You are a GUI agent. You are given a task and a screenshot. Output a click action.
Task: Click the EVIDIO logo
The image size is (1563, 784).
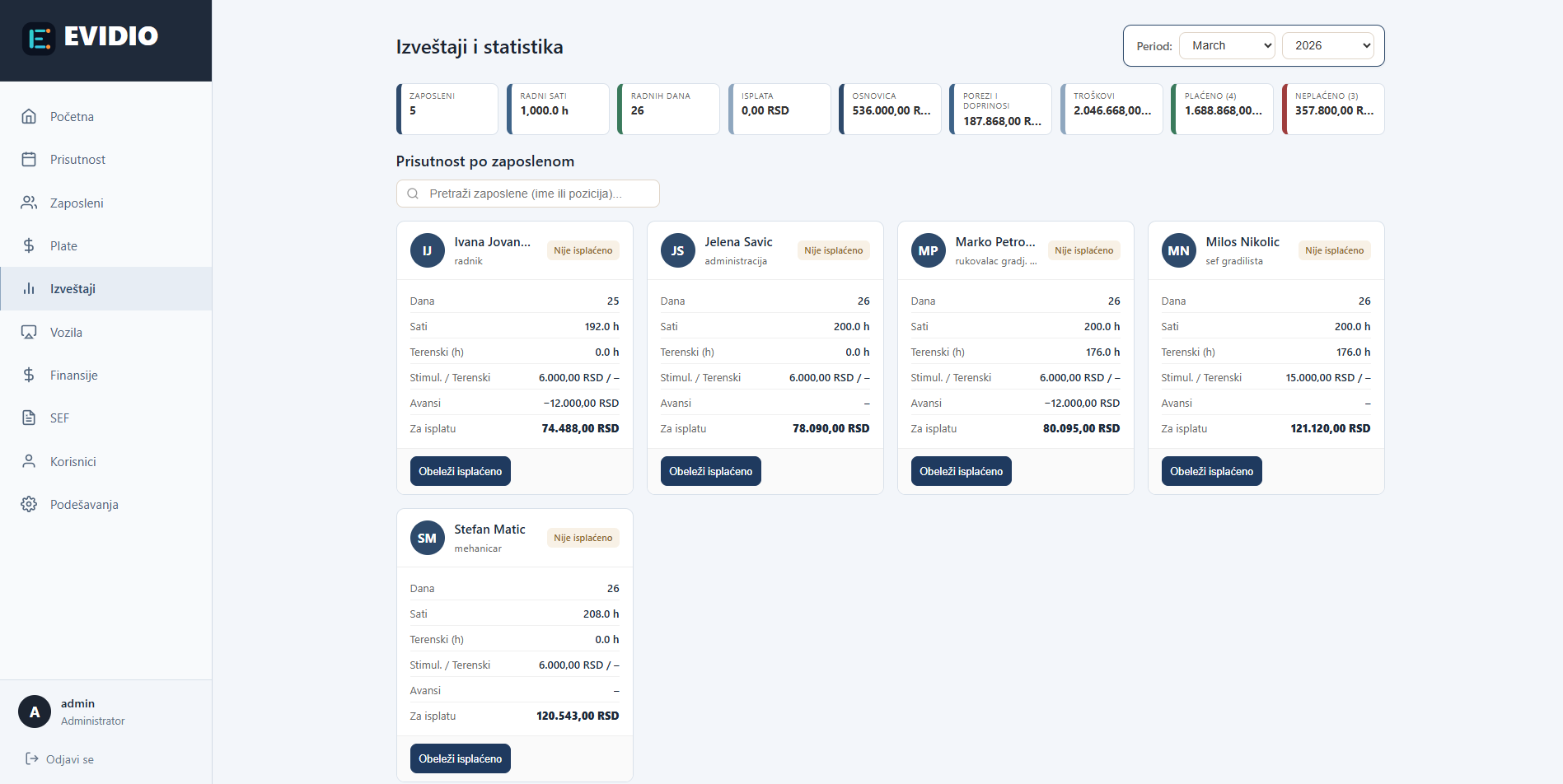click(91, 36)
